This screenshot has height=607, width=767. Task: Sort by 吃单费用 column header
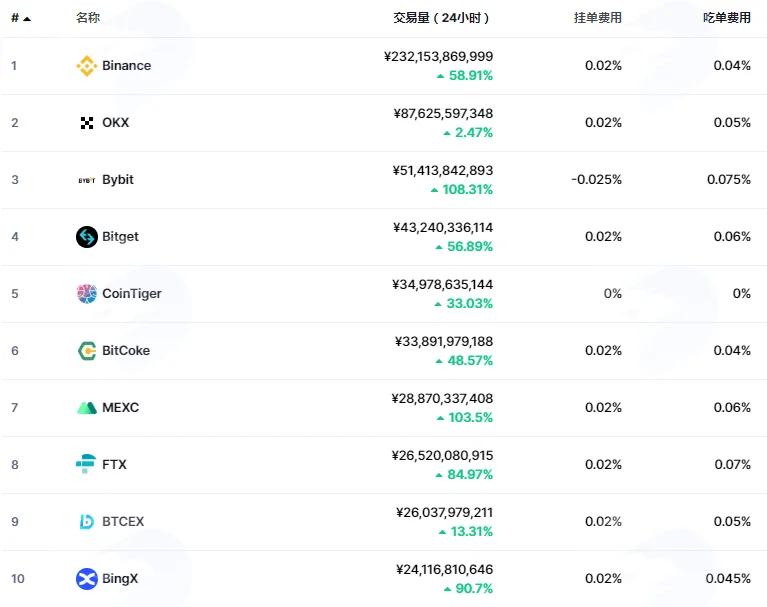click(726, 18)
